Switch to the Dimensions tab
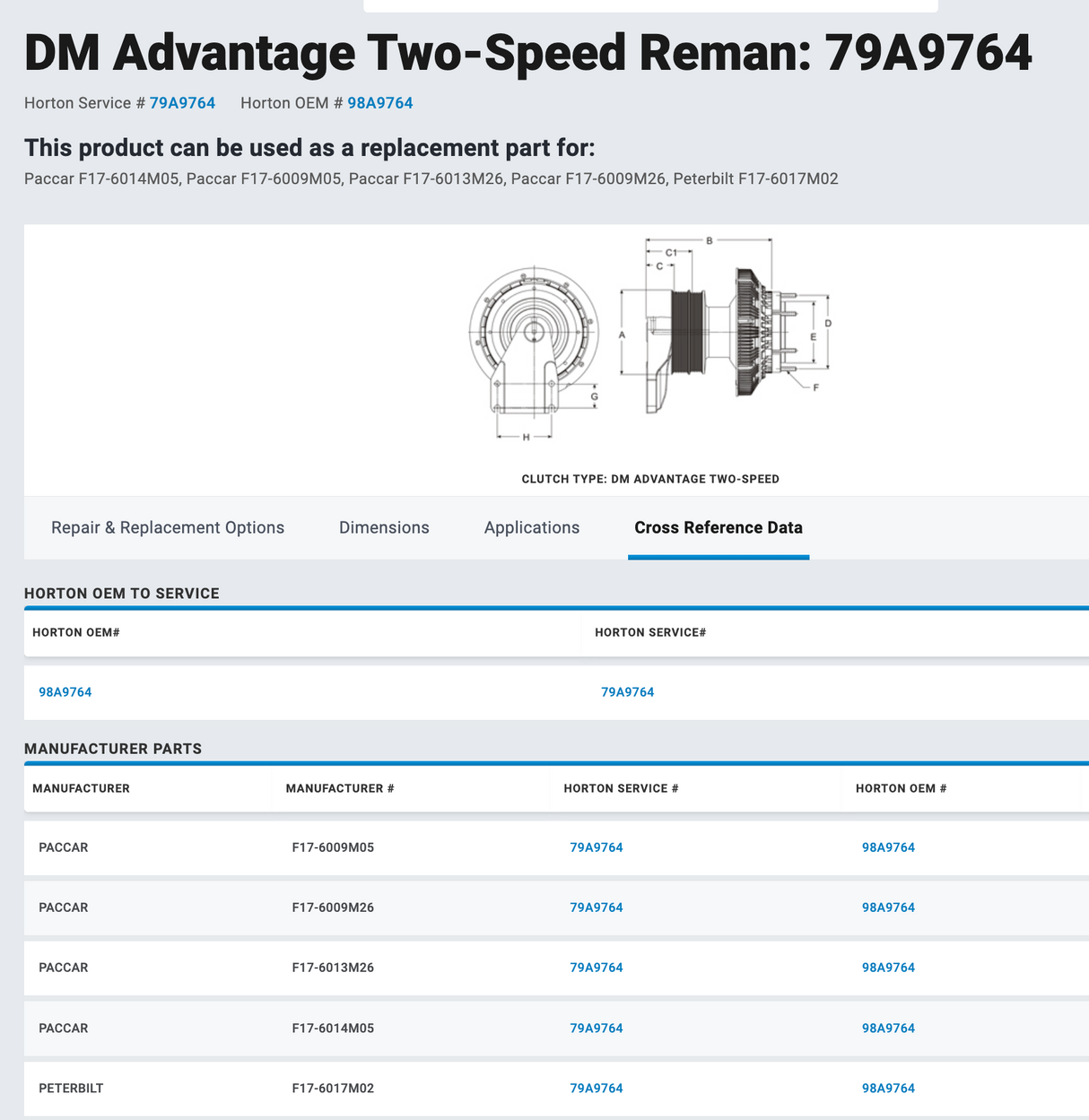Viewport: 1089px width, 1120px height. tap(384, 527)
